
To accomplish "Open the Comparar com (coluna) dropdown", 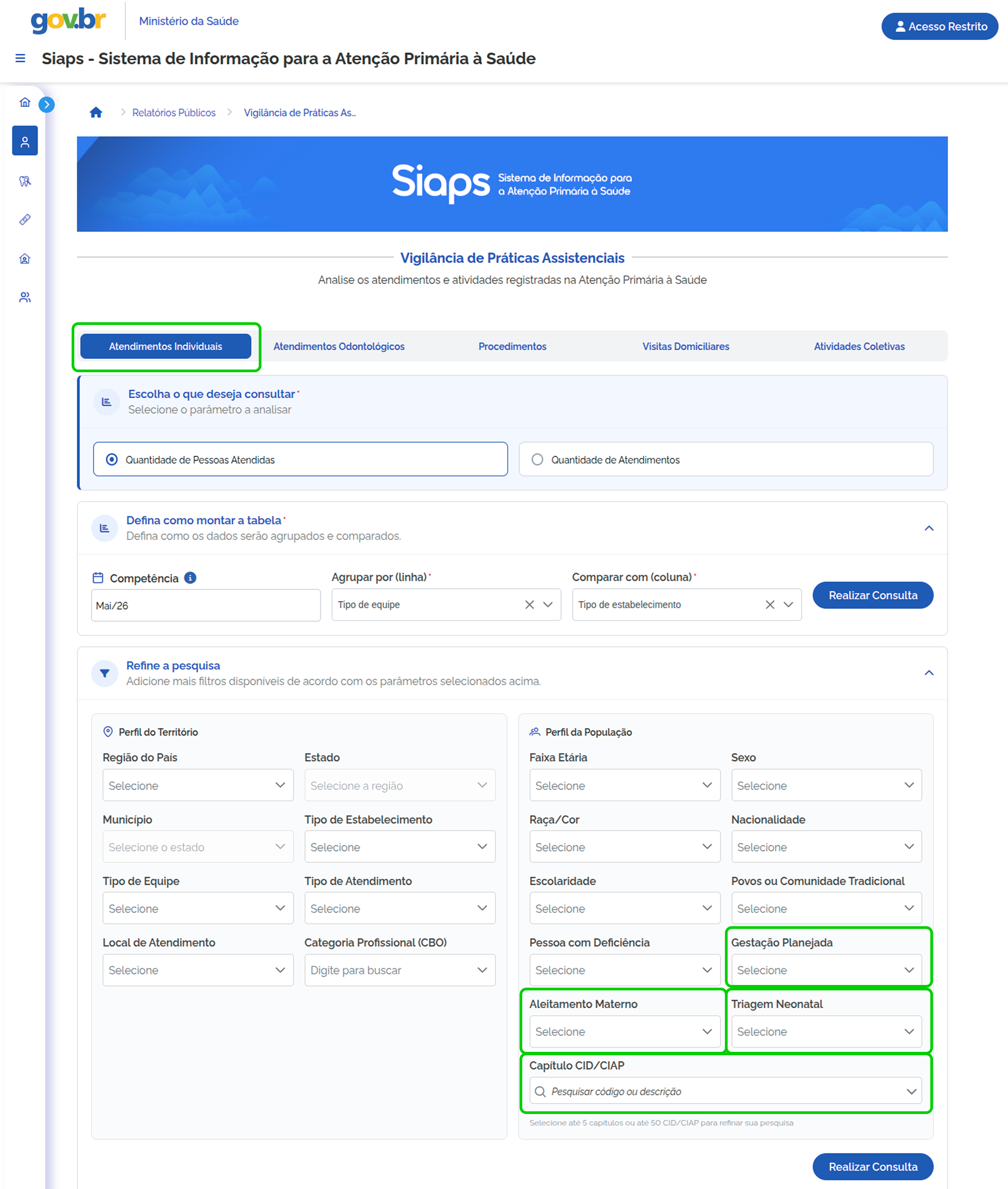I will click(687, 605).
